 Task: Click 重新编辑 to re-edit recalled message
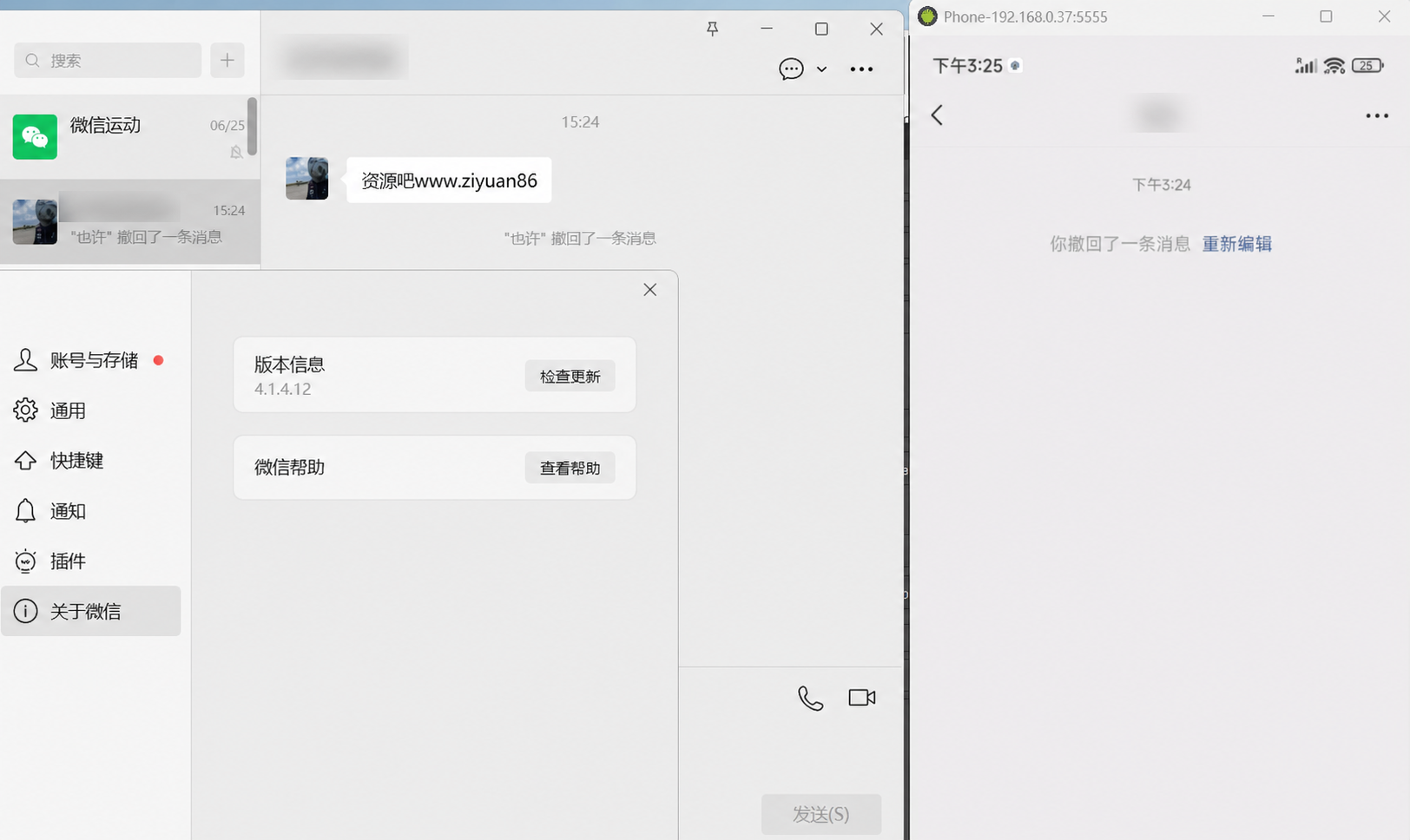[1236, 244]
